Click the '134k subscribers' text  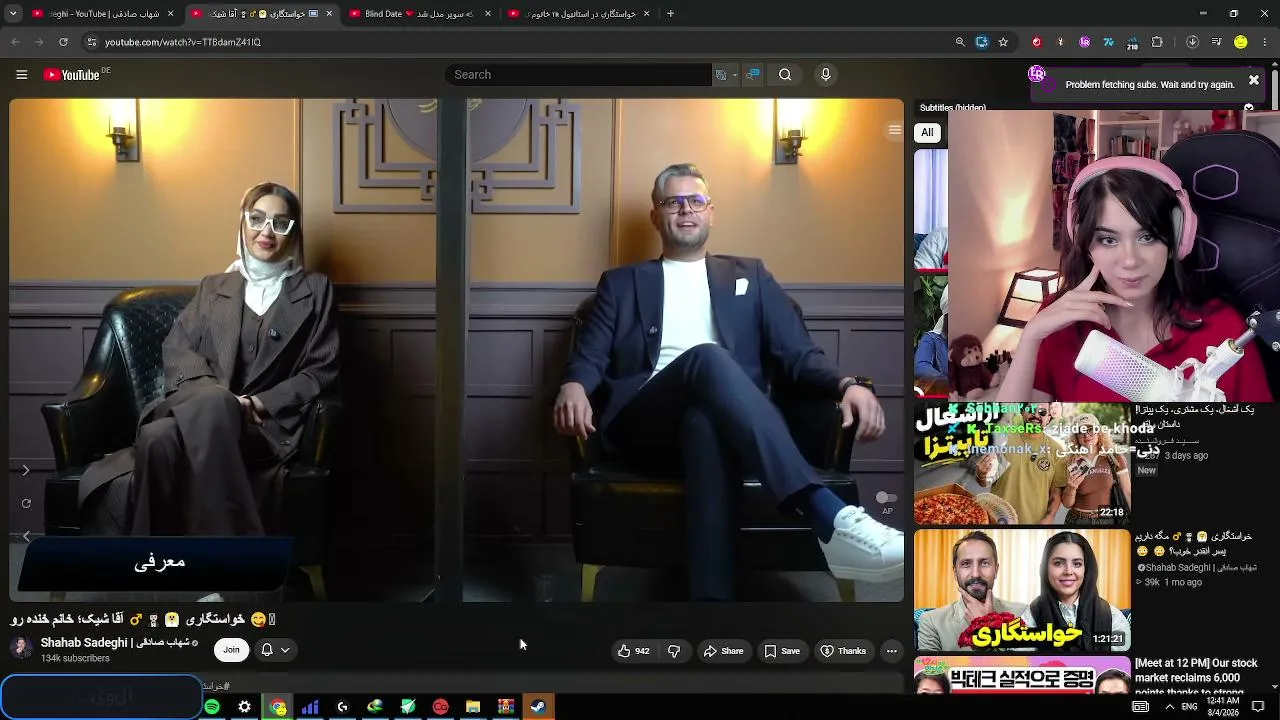(x=75, y=659)
